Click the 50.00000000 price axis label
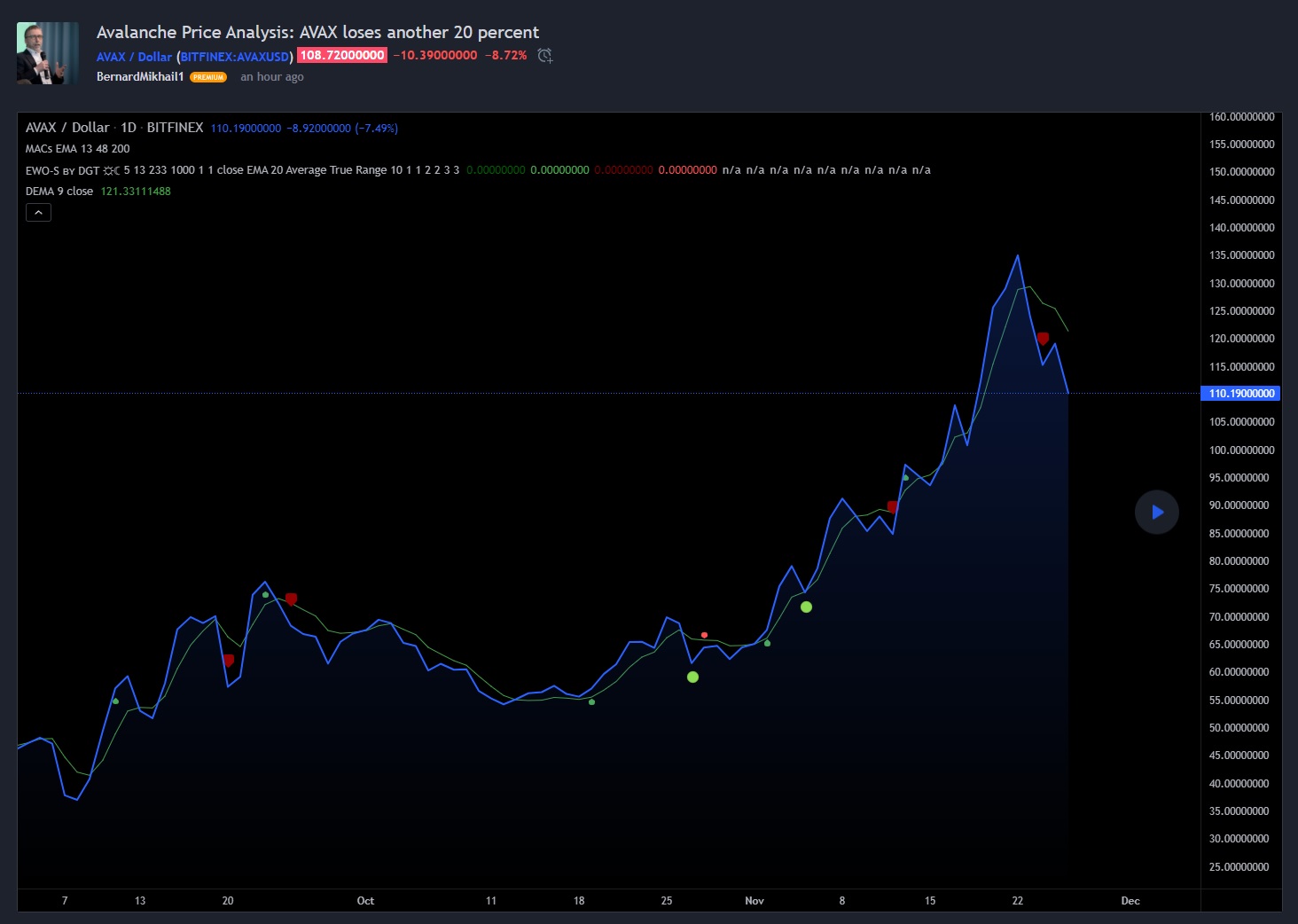Image resolution: width=1298 pixels, height=924 pixels. pos(1239,728)
